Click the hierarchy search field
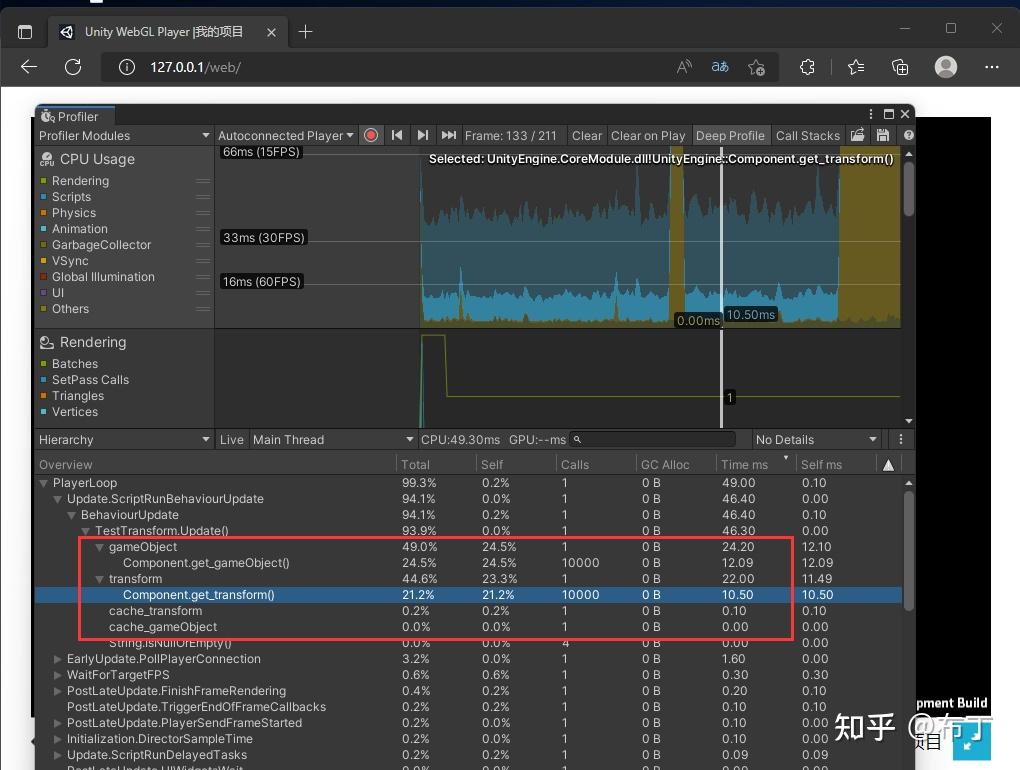The image size is (1020, 770). [652, 440]
